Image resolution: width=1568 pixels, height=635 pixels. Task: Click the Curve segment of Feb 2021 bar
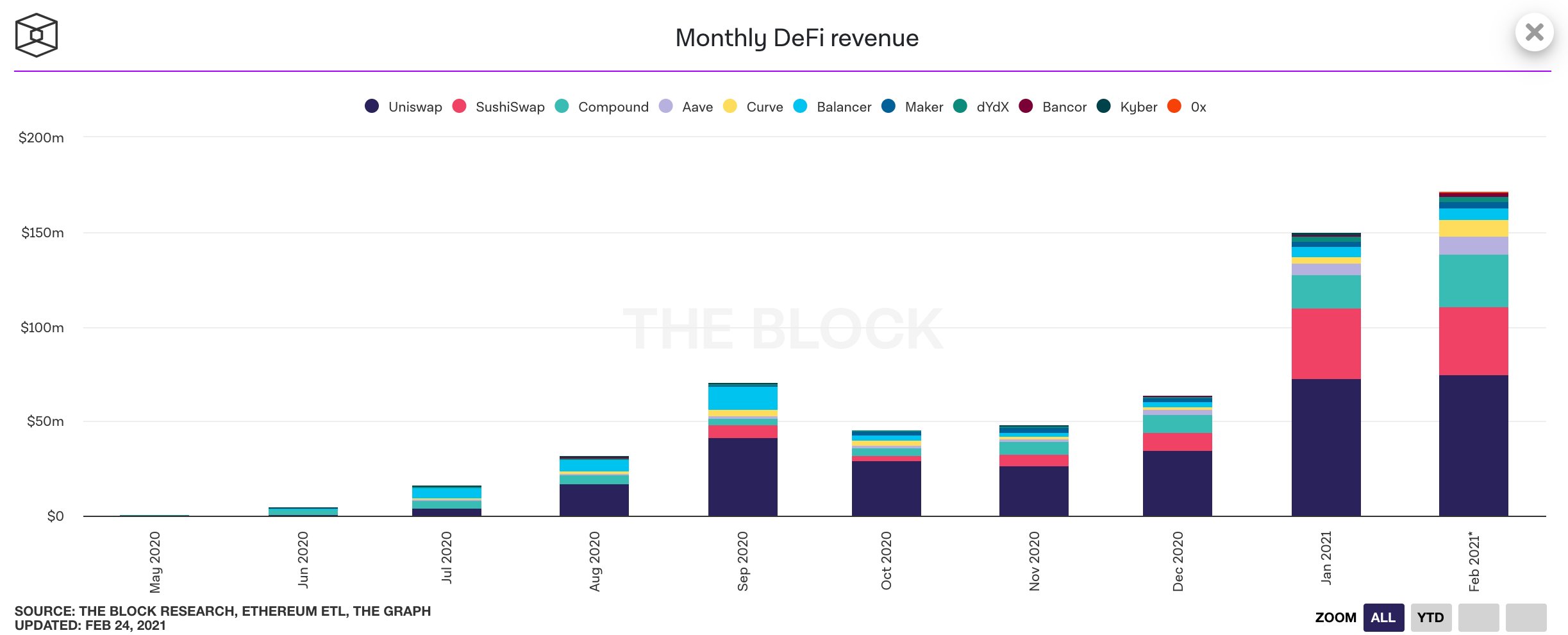tap(1473, 228)
